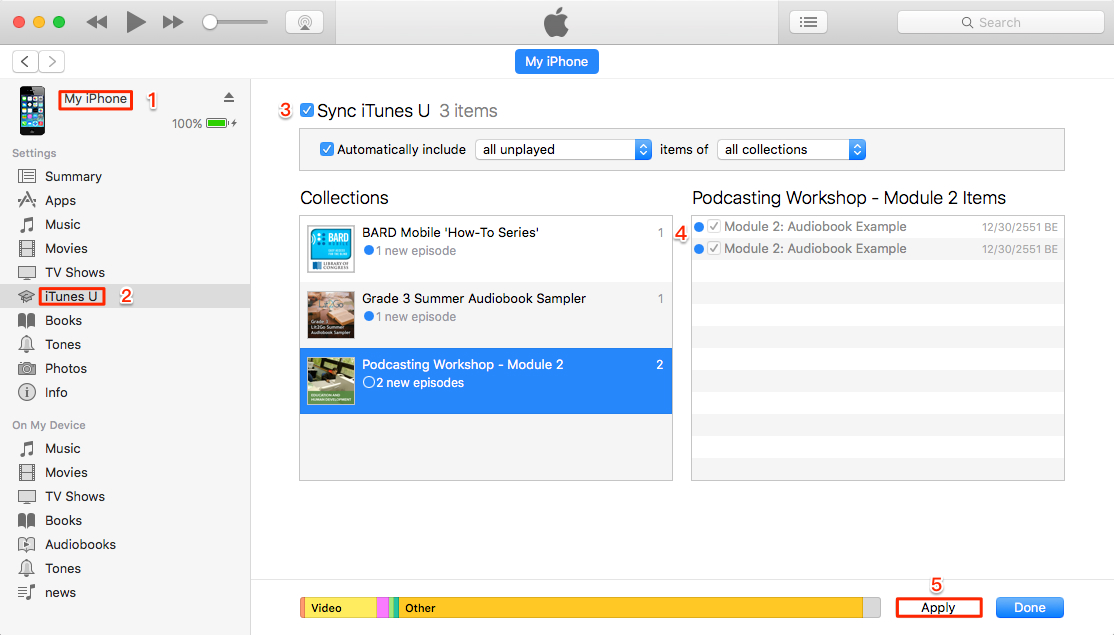This screenshot has width=1114, height=635.
Task: Click Tones icon under On My Device
Action: (26, 568)
